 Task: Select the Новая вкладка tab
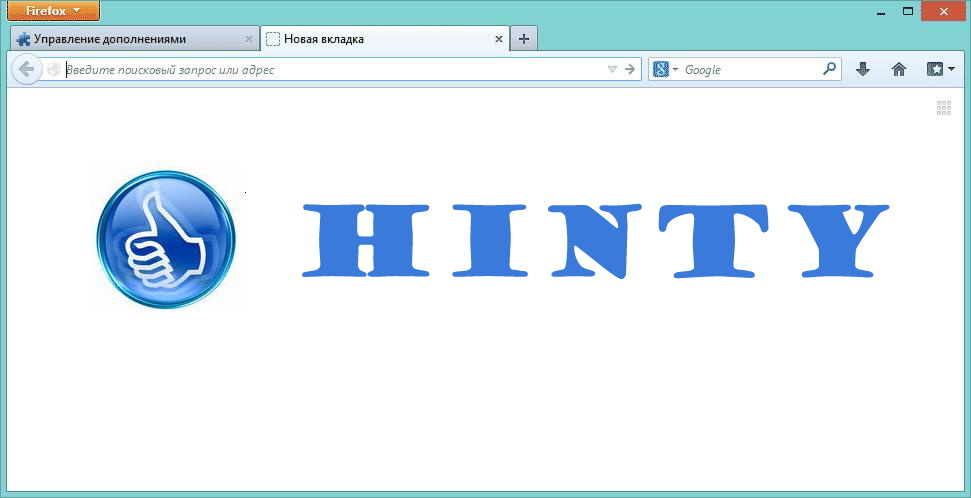pyautogui.click(x=385, y=39)
